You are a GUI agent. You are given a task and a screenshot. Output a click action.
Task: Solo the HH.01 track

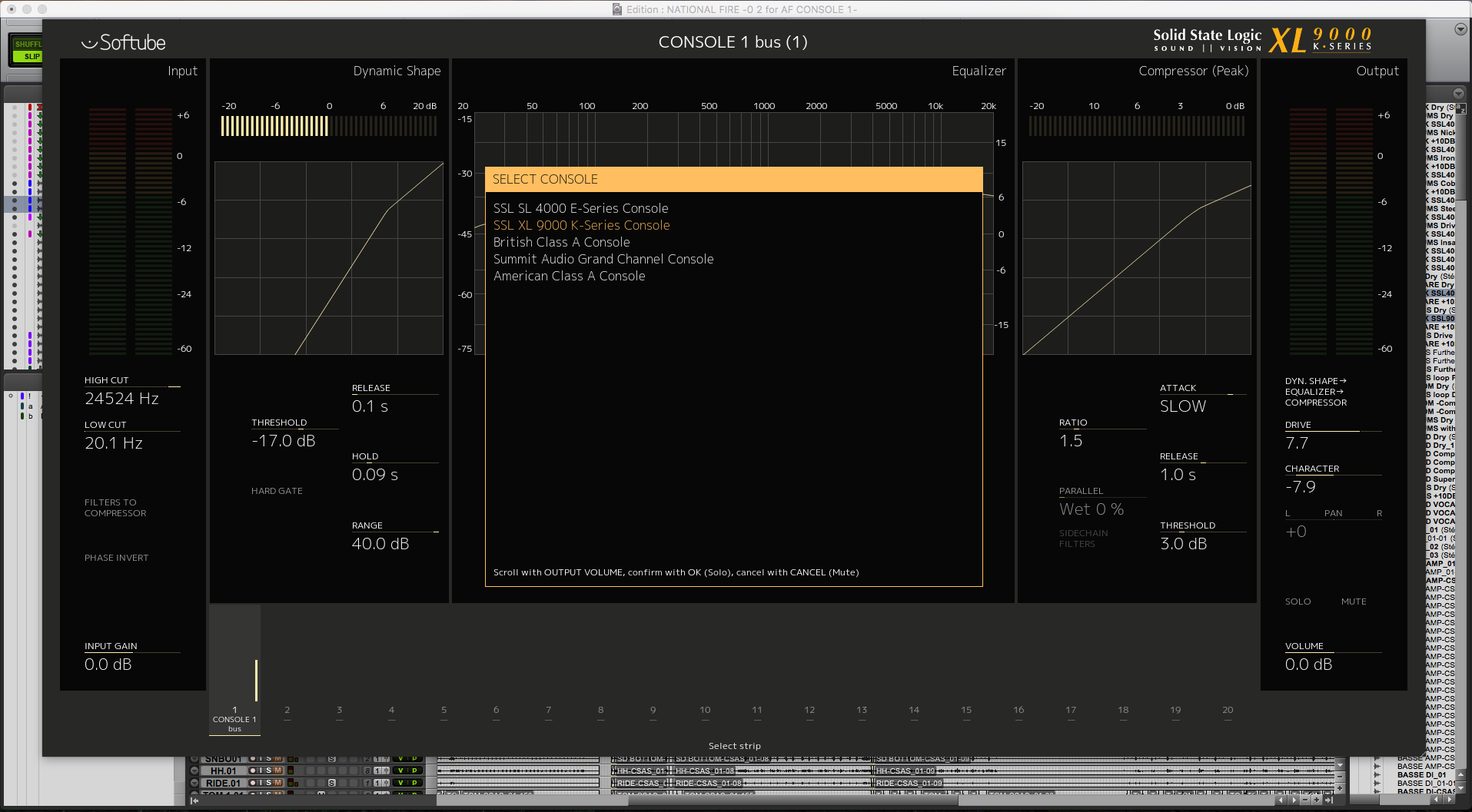pyautogui.click(x=269, y=771)
